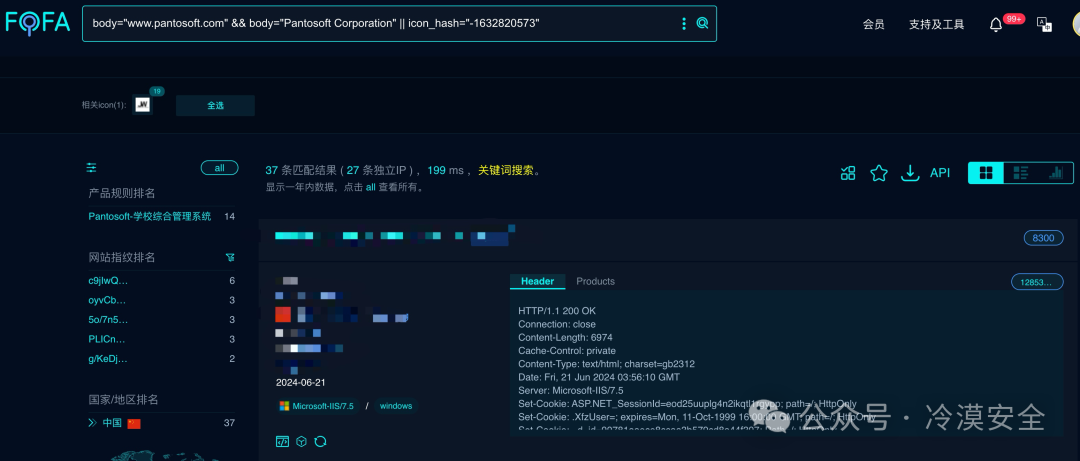Click the 8300 port badge
Screen dimensions: 1080x461
1043,238
